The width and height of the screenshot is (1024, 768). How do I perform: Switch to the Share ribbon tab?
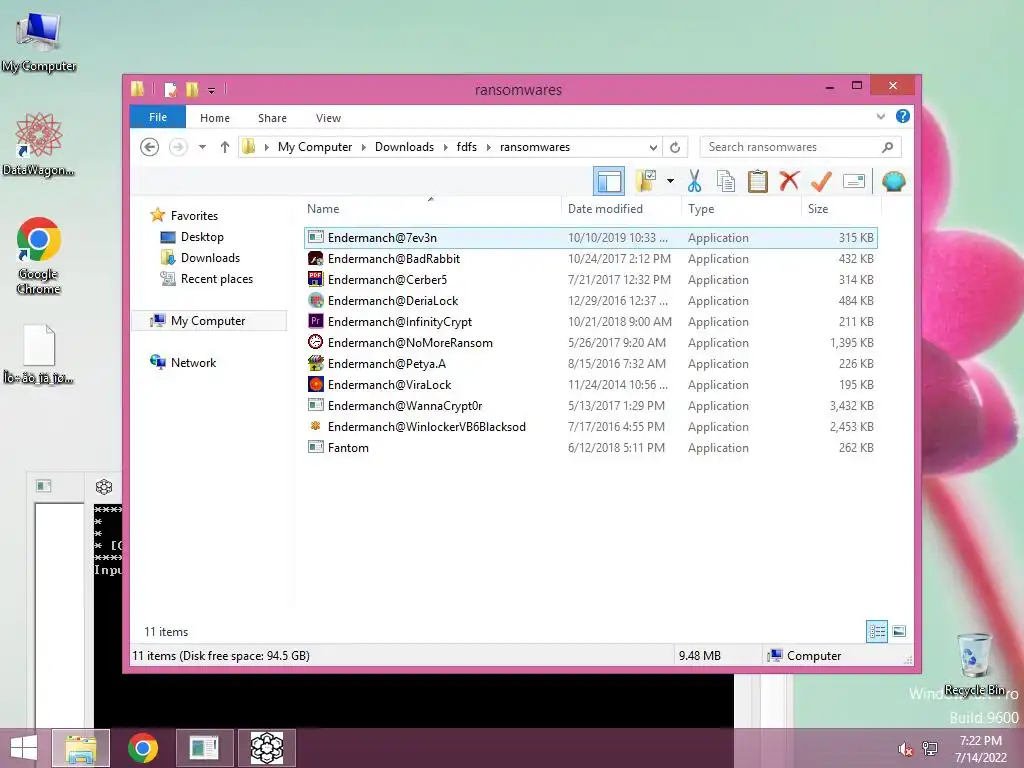click(272, 118)
